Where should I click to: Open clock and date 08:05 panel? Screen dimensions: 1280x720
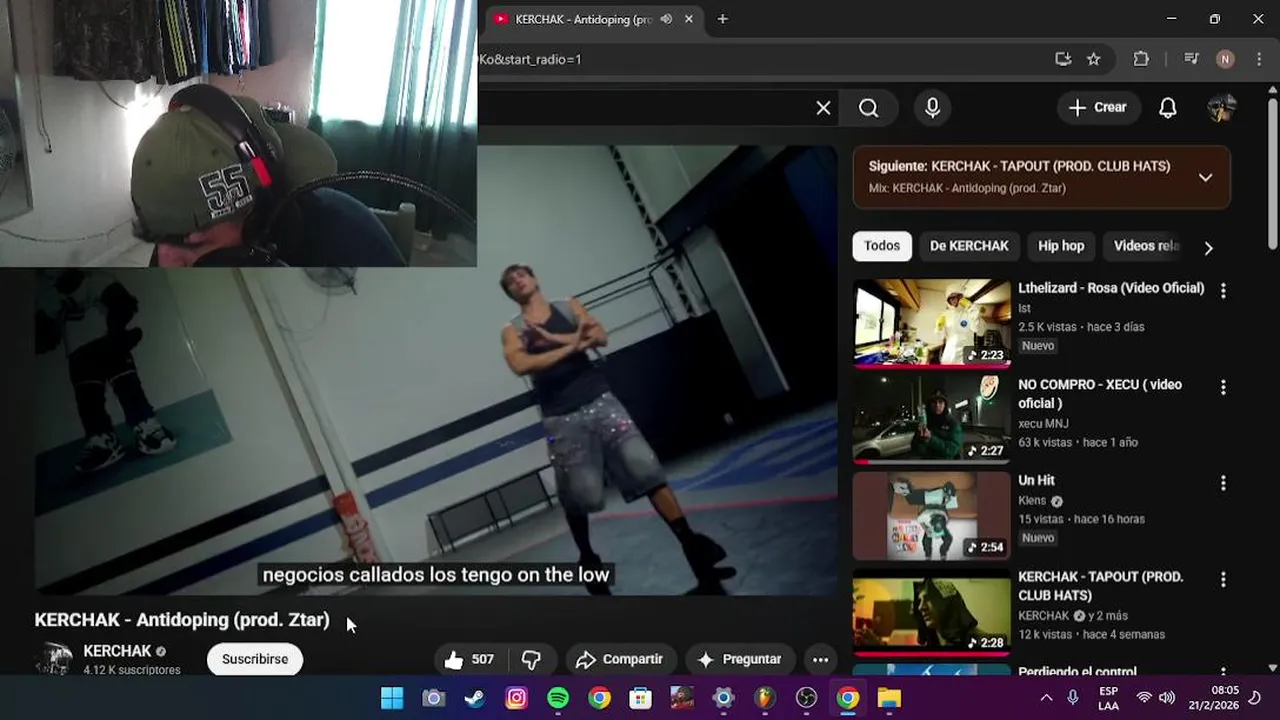[x=1213, y=698]
